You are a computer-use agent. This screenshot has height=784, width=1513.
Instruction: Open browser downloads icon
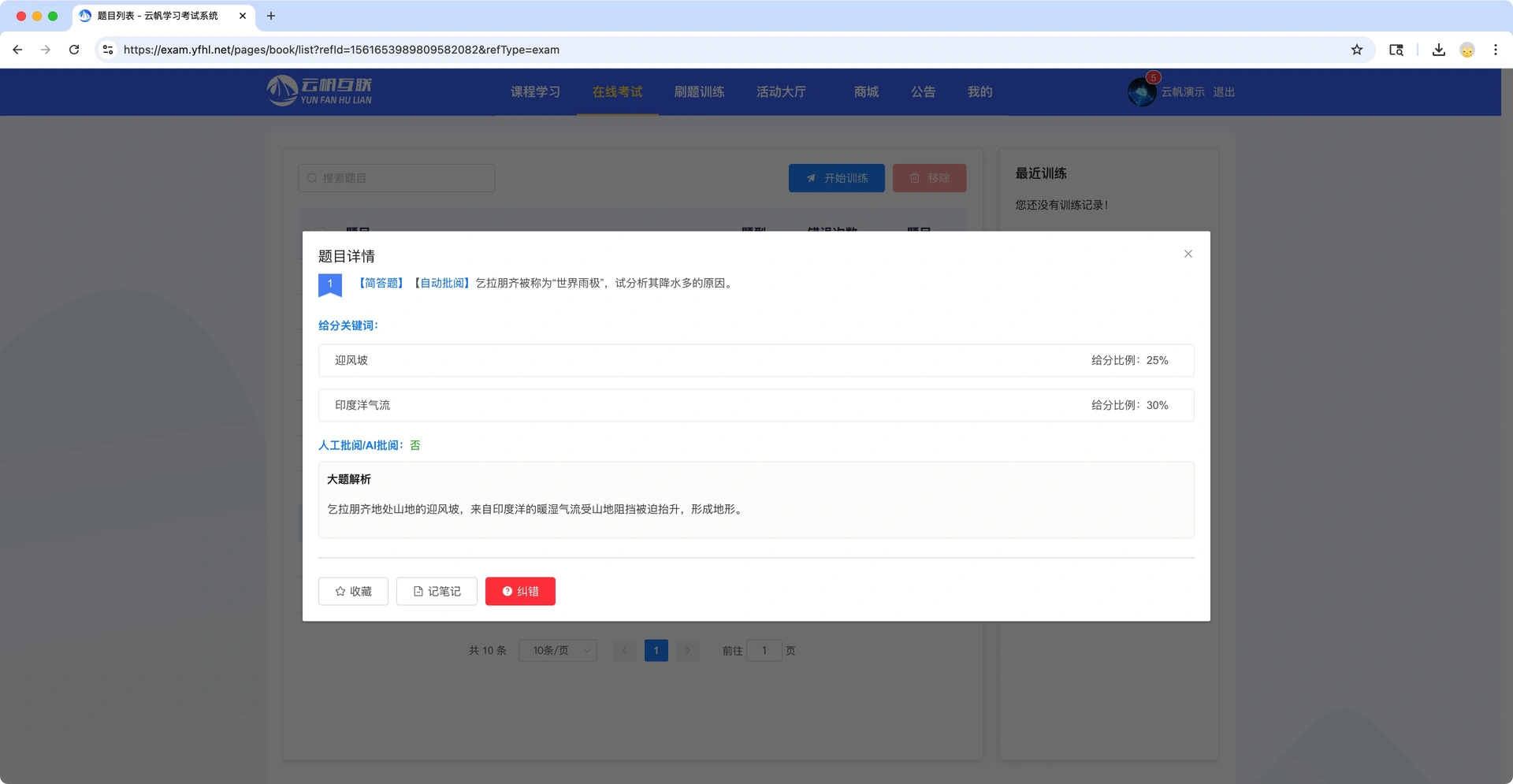point(1438,50)
